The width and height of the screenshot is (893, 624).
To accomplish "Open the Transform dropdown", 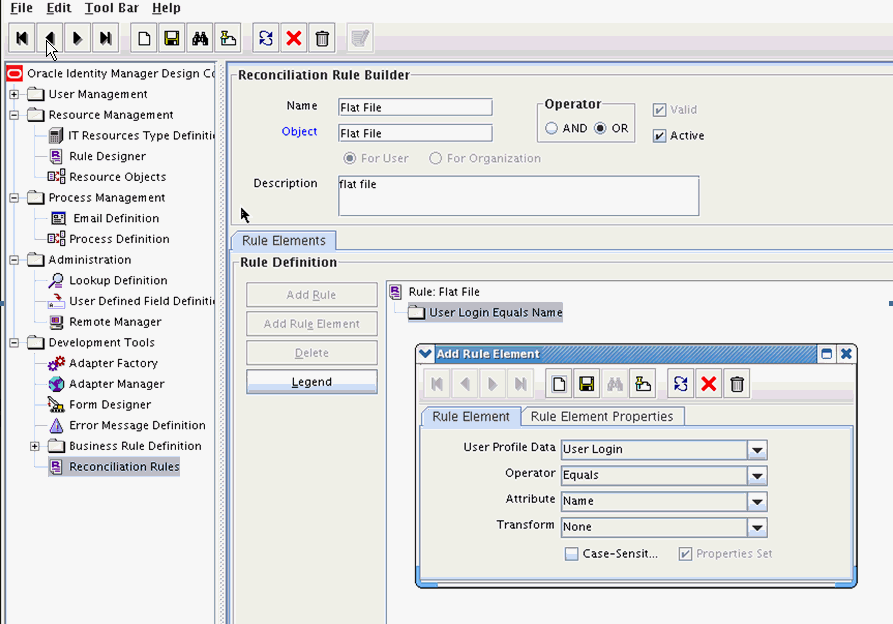I will pos(757,528).
